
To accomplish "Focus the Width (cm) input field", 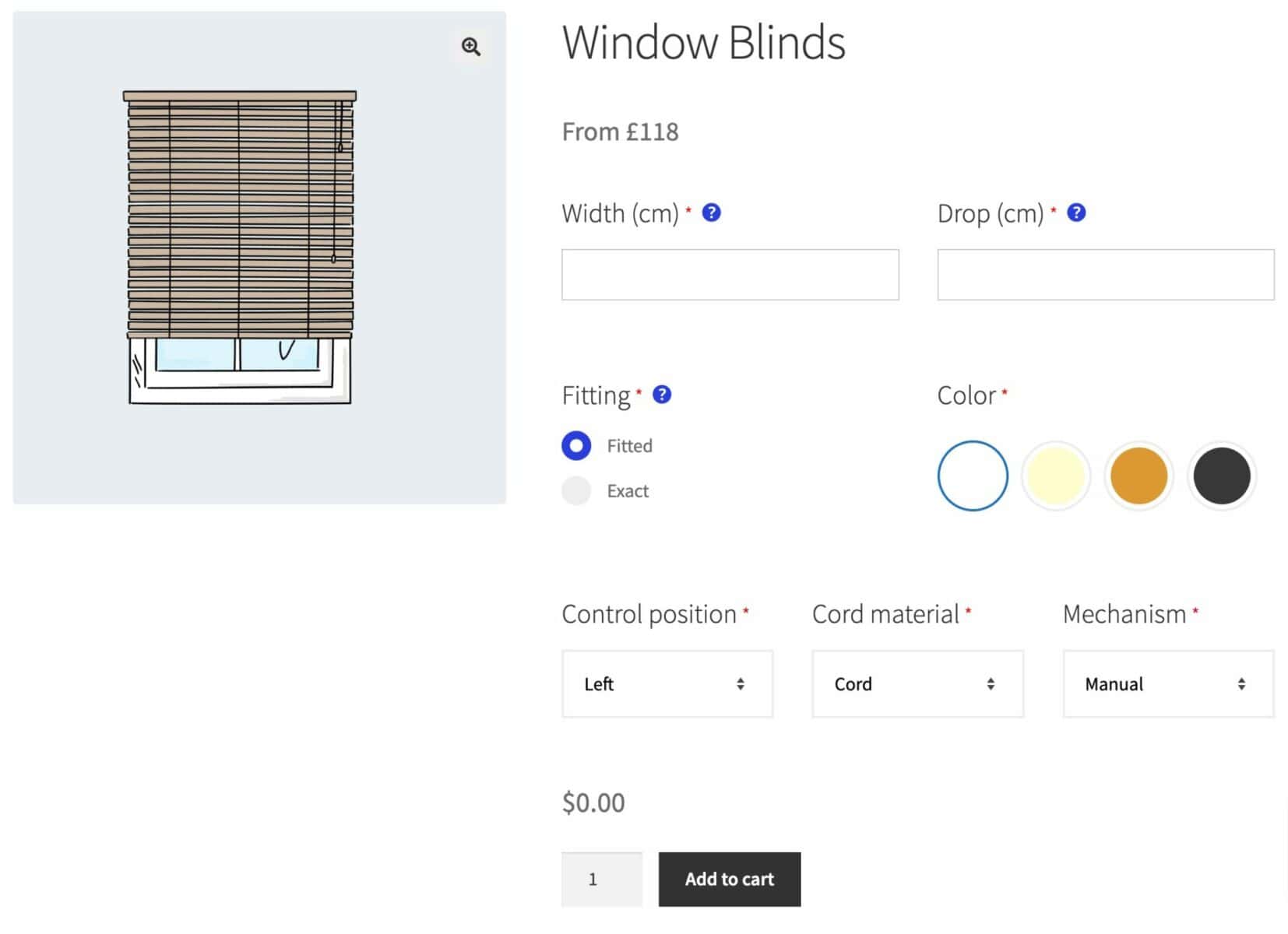I will (x=730, y=275).
